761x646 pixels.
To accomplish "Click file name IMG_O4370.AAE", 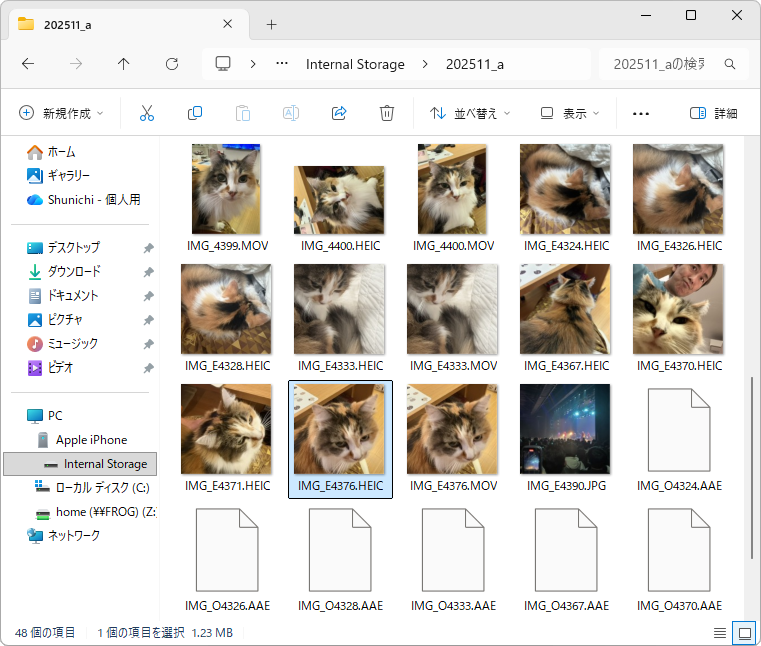I will pyautogui.click(x=679, y=606).
